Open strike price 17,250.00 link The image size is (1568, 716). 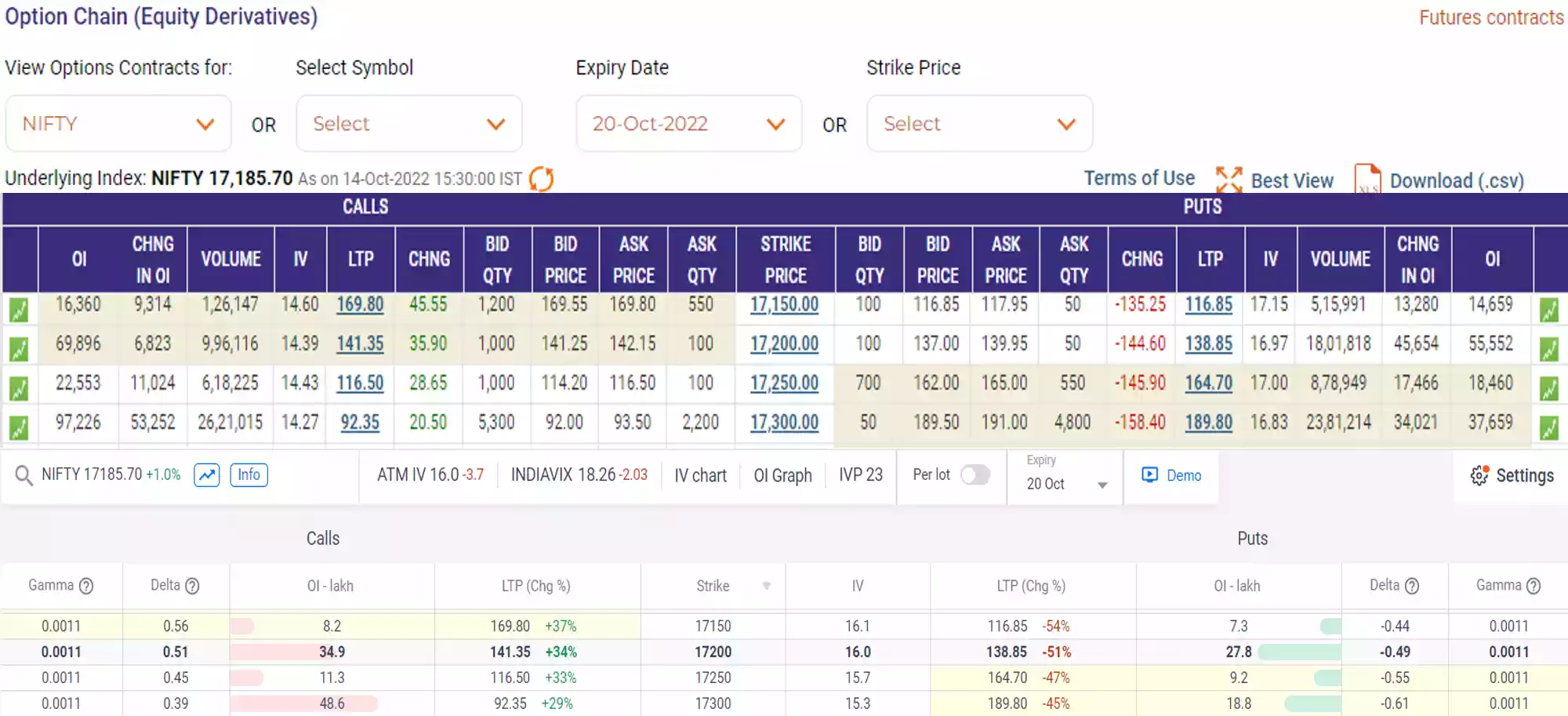click(x=784, y=383)
